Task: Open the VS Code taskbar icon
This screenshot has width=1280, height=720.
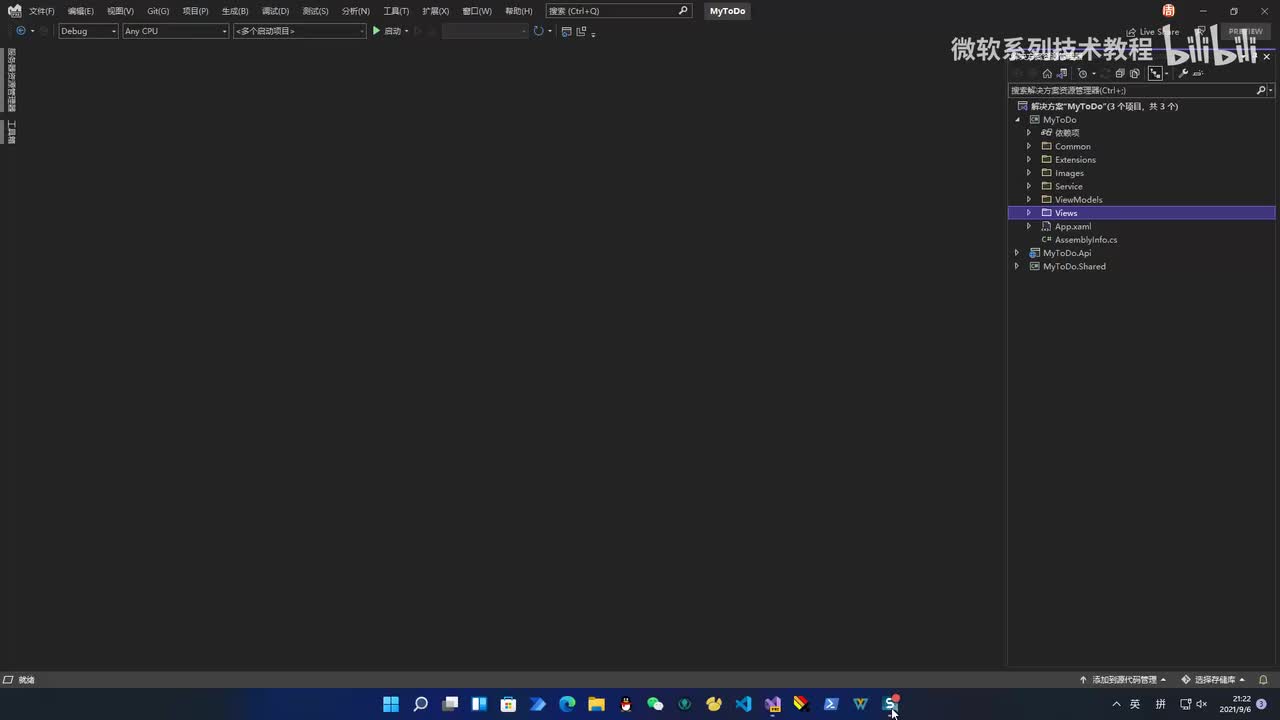Action: point(743,704)
